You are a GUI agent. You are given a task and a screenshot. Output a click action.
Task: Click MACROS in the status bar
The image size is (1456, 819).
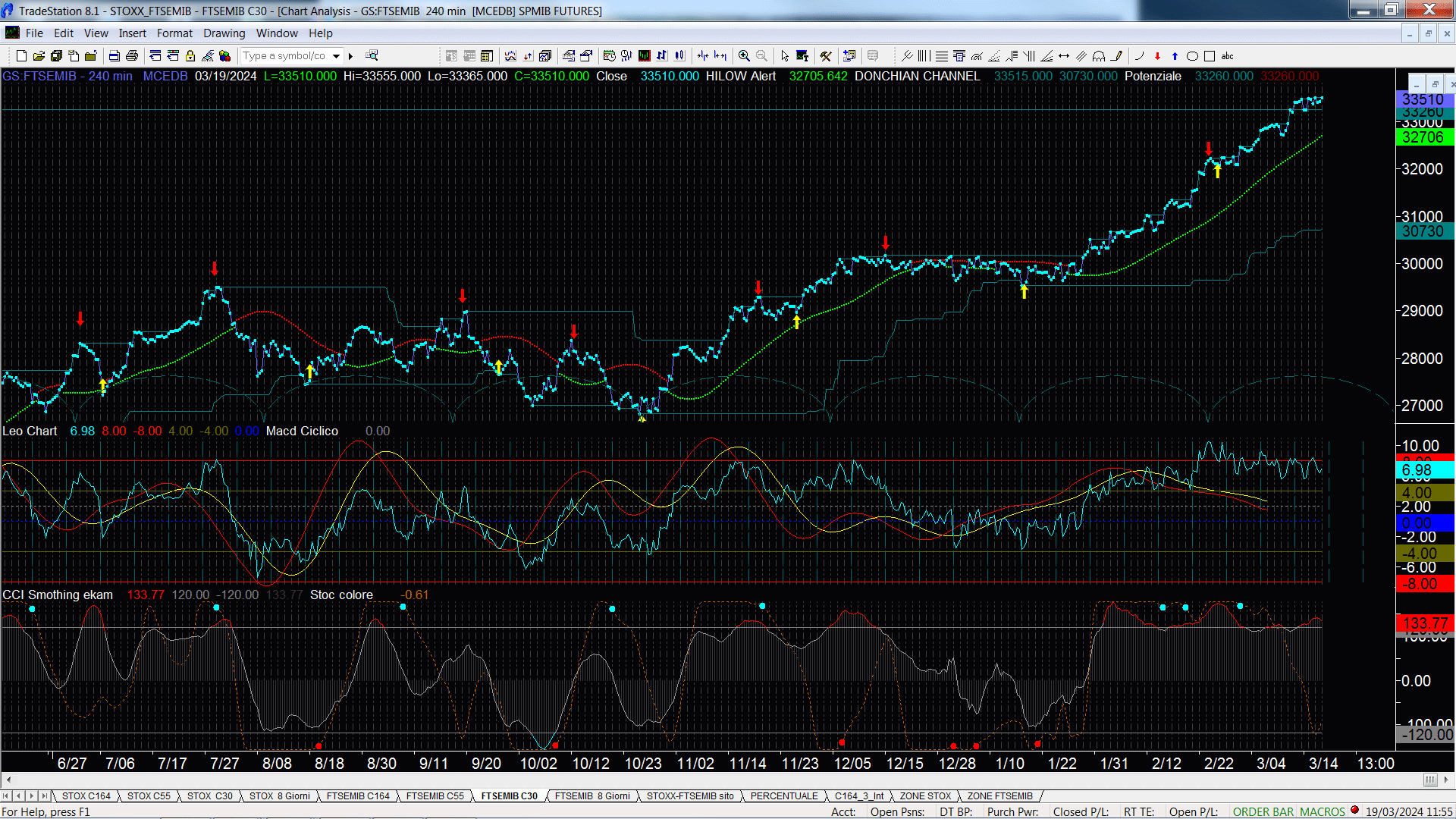(x=1323, y=811)
